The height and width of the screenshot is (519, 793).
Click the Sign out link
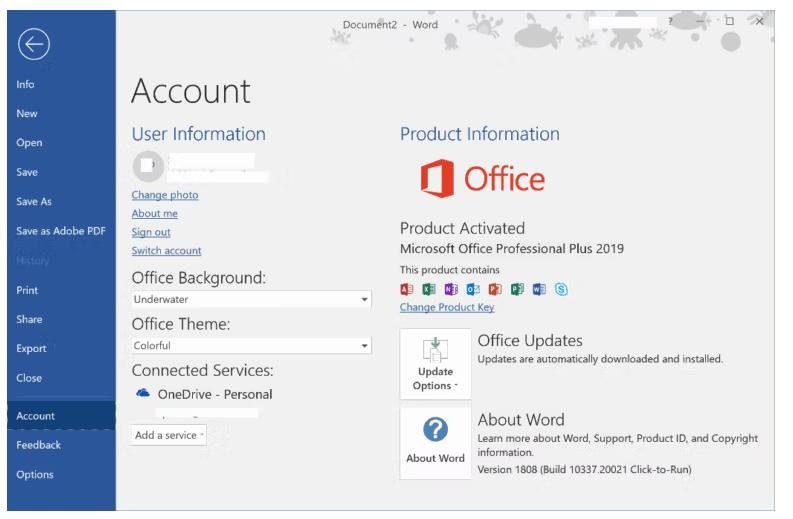pos(151,233)
